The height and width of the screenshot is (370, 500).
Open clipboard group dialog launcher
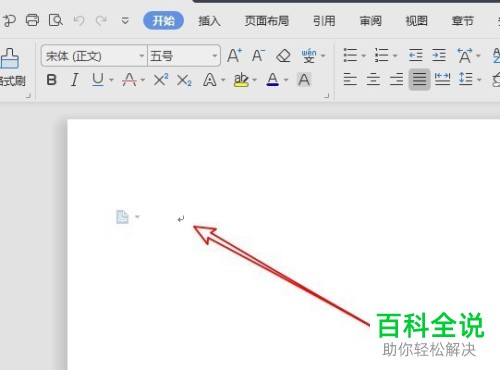[x=28, y=96]
